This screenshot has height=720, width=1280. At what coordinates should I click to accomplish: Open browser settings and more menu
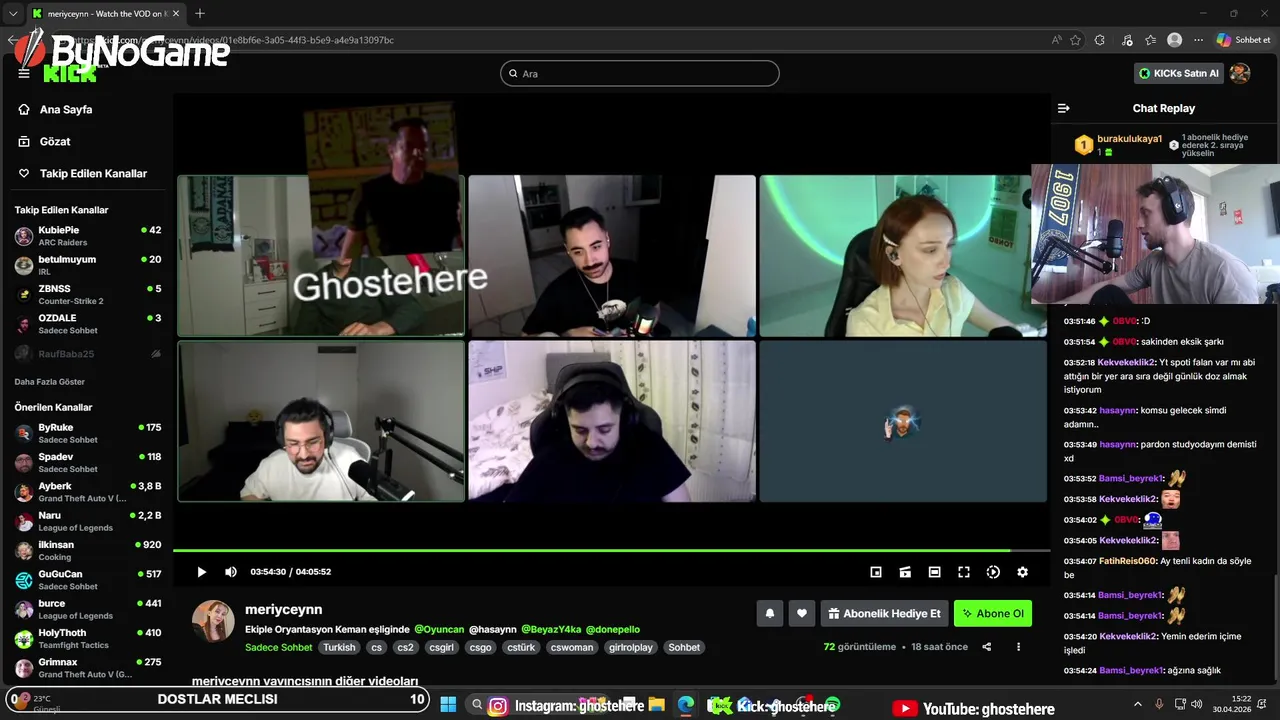[x=1198, y=40]
